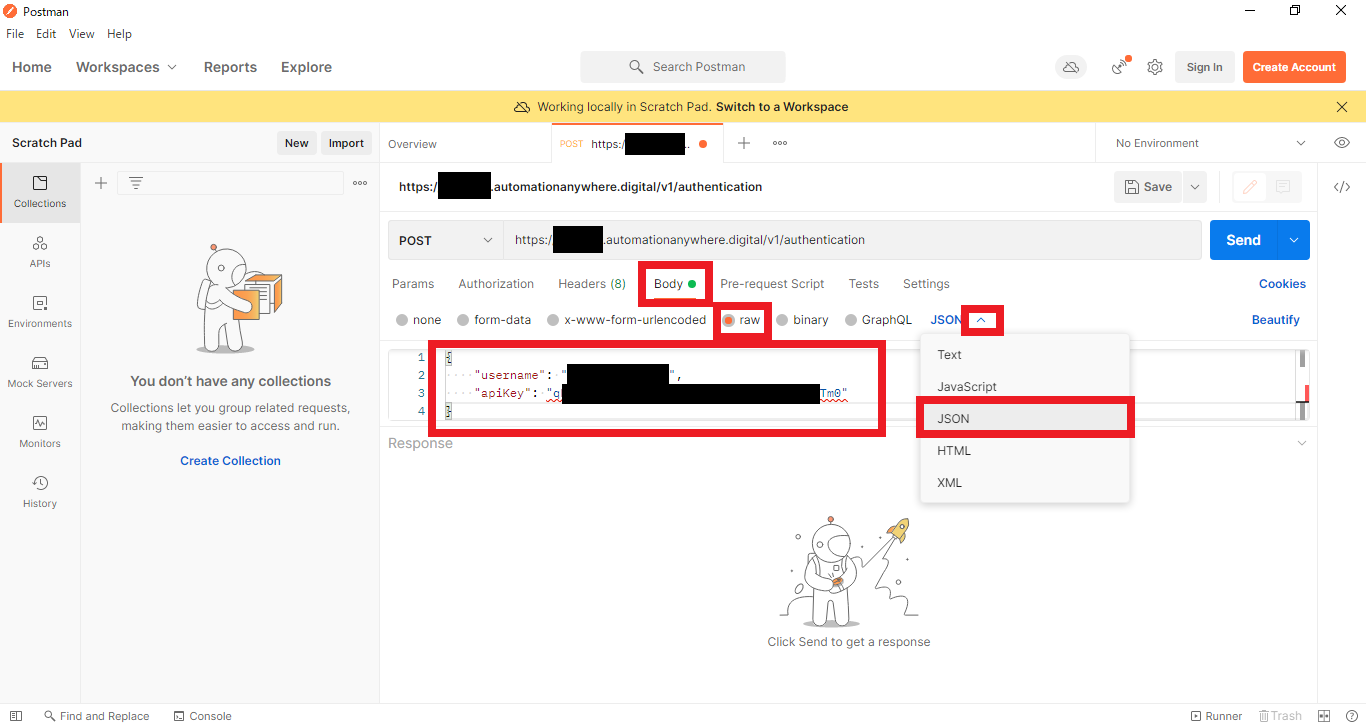Select the binary body type radio

point(782,320)
